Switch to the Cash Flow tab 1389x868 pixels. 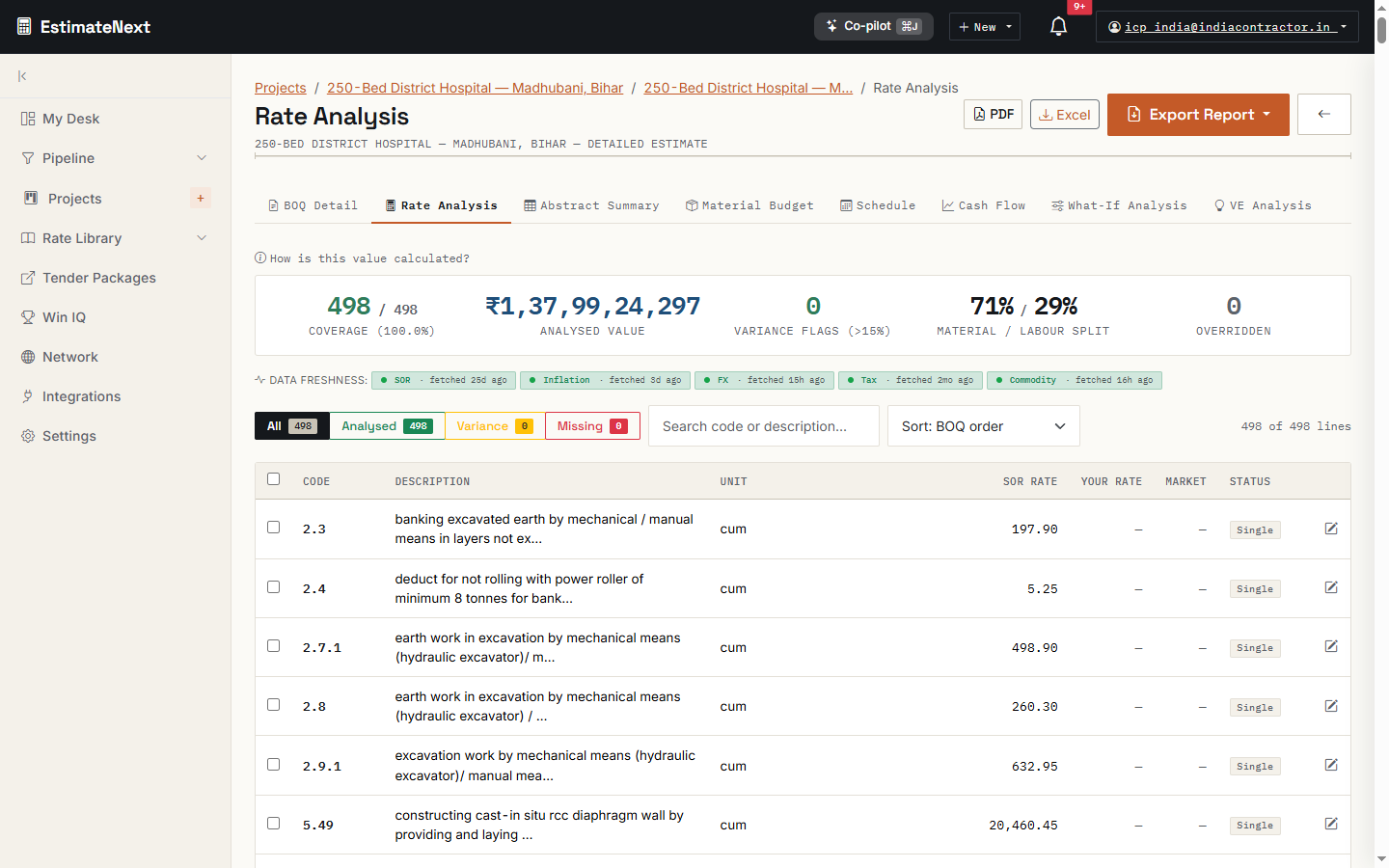(984, 205)
